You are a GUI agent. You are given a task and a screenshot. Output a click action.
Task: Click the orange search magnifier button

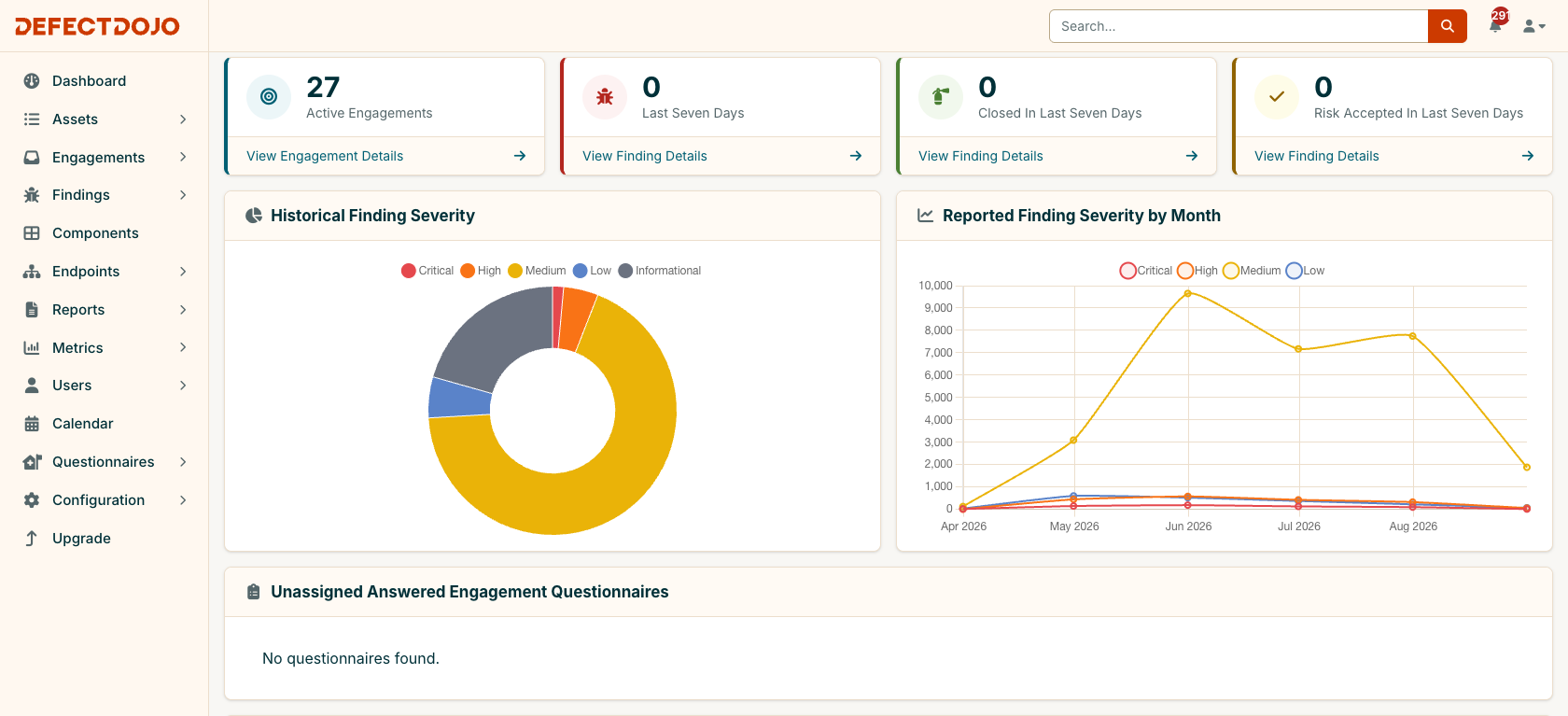pyautogui.click(x=1448, y=26)
